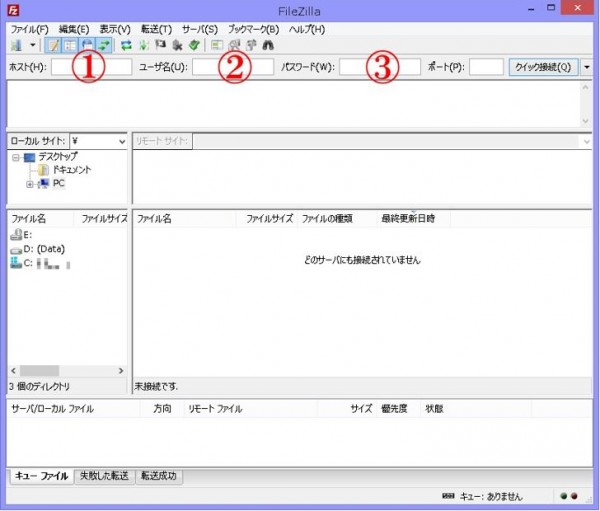Click message log scroll down arrow

point(585,121)
